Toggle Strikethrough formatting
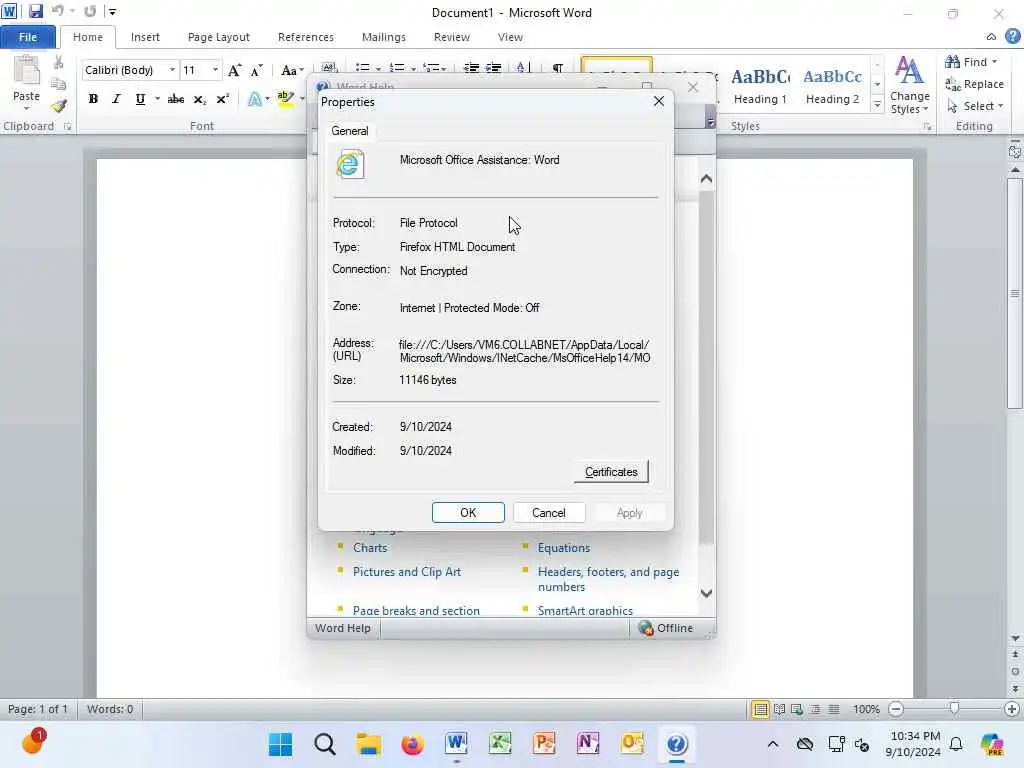Screen dimensions: 1024x768 tap(175, 99)
